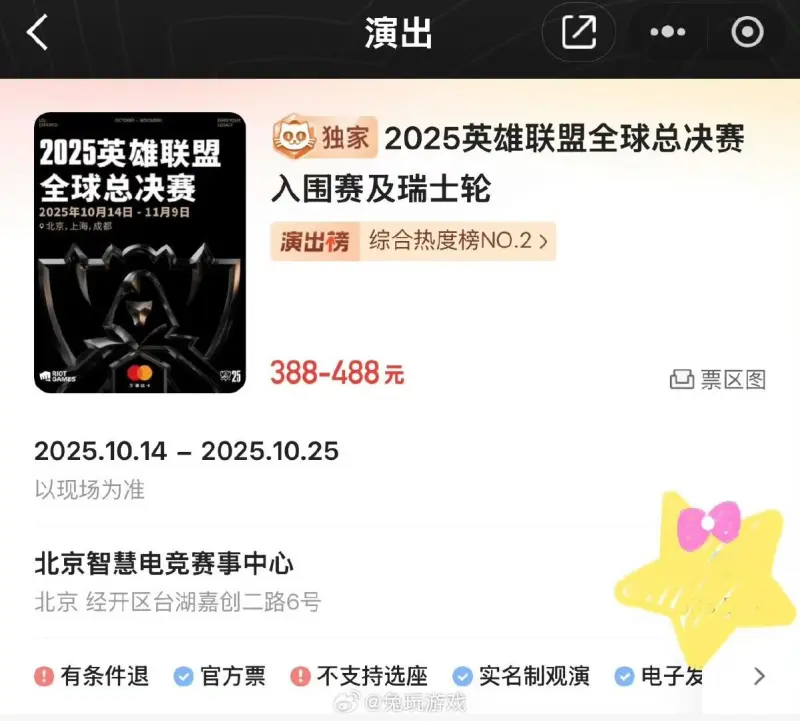Tap the address 经开区台湖嘉创二路6号
The image size is (800, 721).
(204, 602)
